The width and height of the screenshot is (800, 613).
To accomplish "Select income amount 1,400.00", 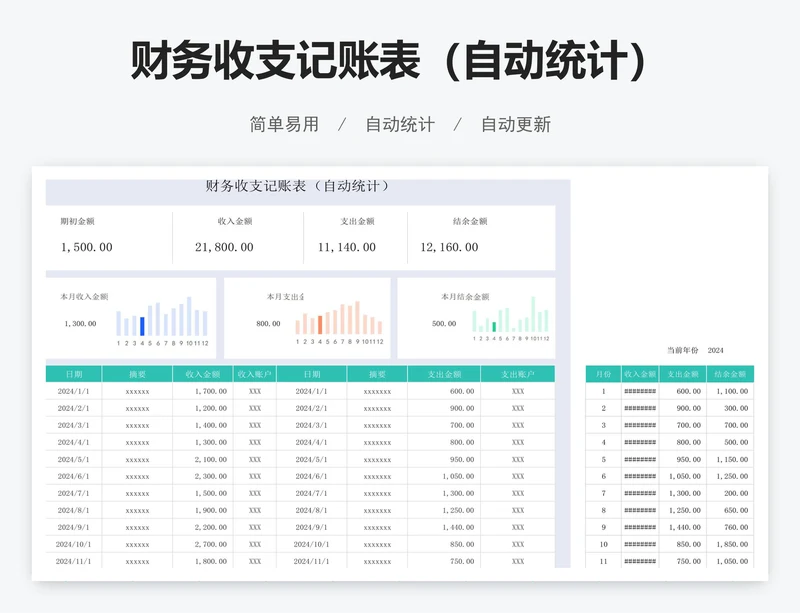I will pos(211,425).
